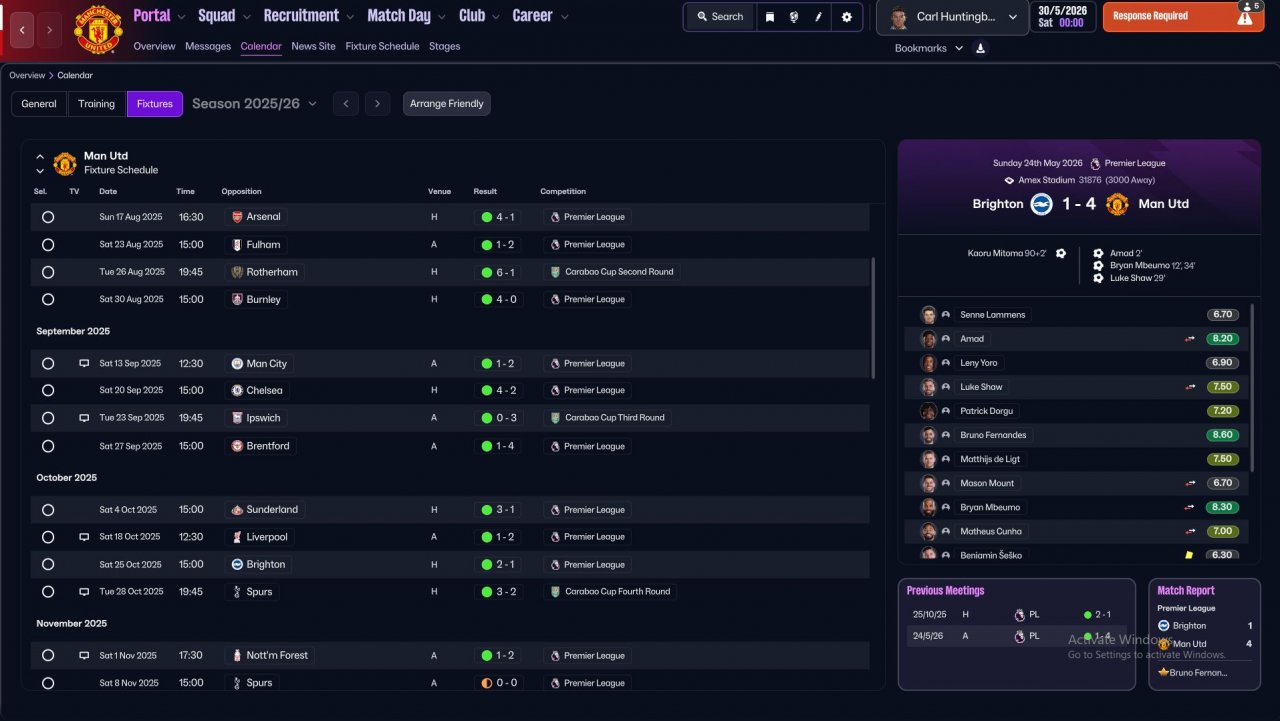Image resolution: width=1280 pixels, height=721 pixels.
Task: Open settings gear in top toolbar
Action: pos(847,17)
